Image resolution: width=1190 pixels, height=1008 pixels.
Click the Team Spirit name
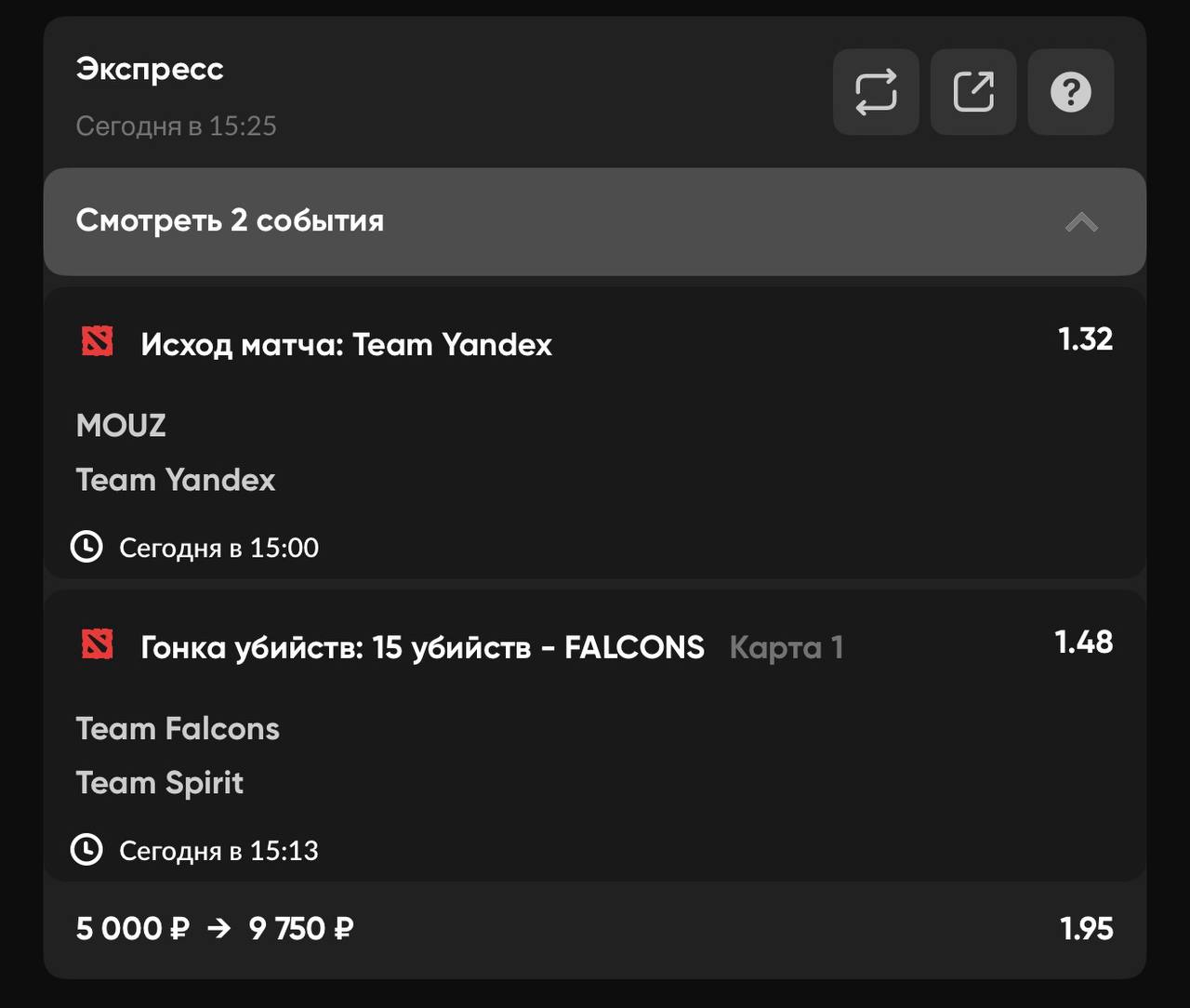(x=160, y=783)
